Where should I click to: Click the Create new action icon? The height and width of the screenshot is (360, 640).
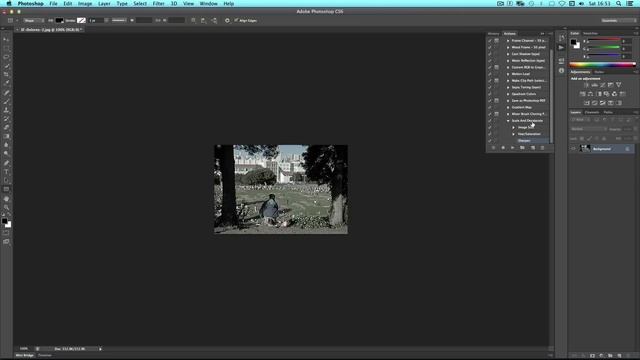[x=533, y=148]
